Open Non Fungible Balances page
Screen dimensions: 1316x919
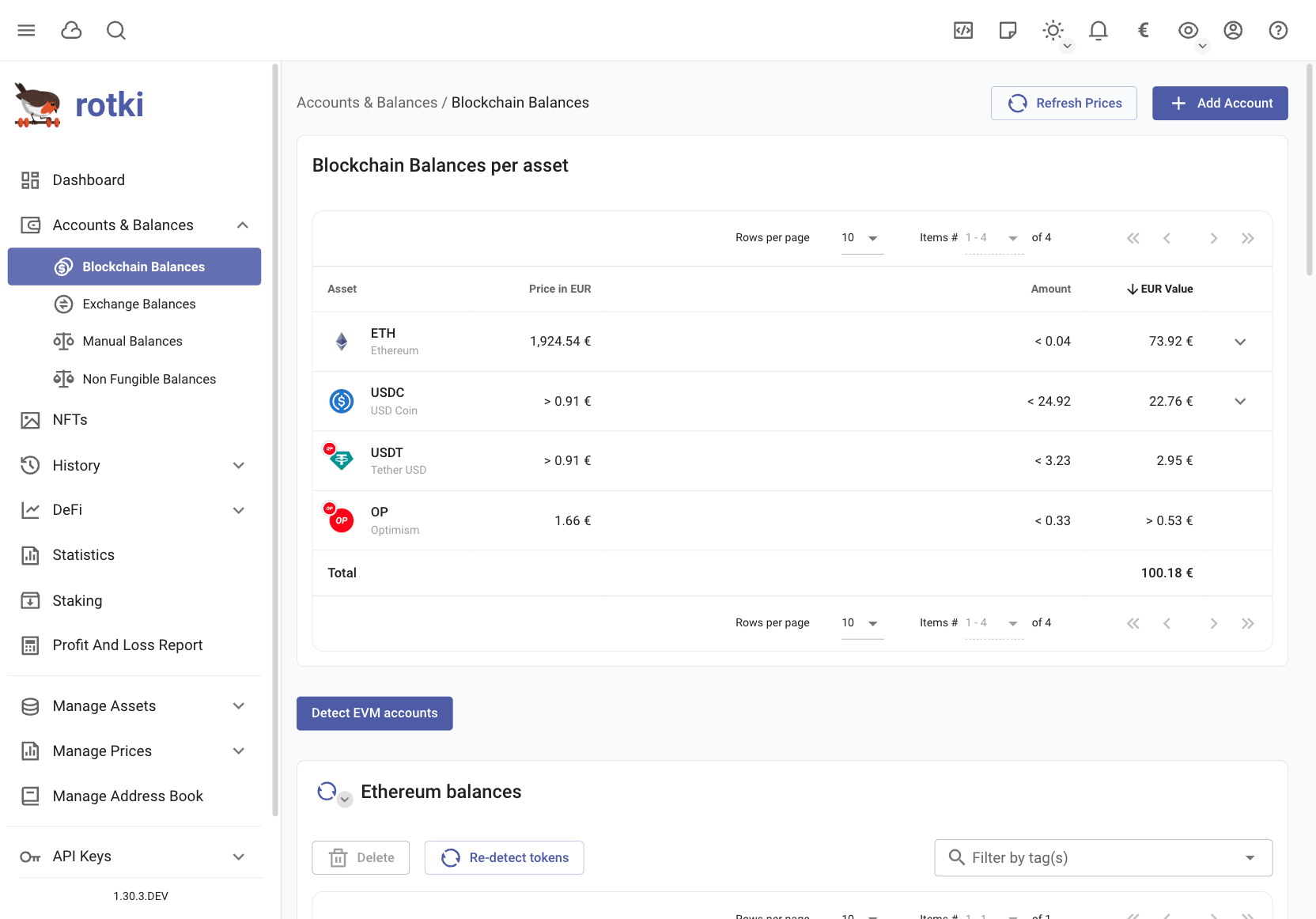[134, 379]
